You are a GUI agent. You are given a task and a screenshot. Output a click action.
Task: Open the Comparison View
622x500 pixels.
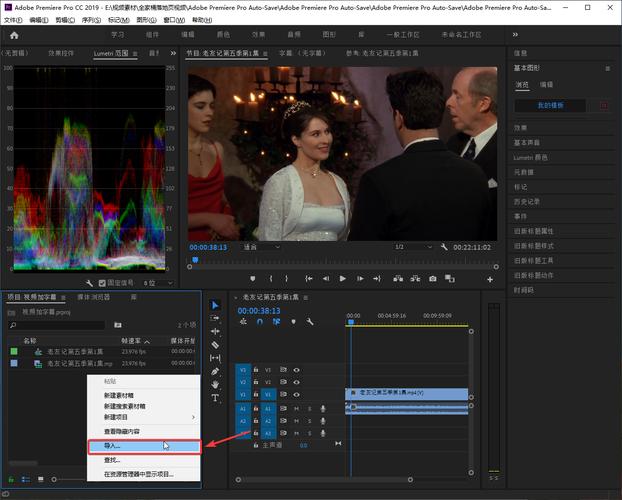(450, 279)
